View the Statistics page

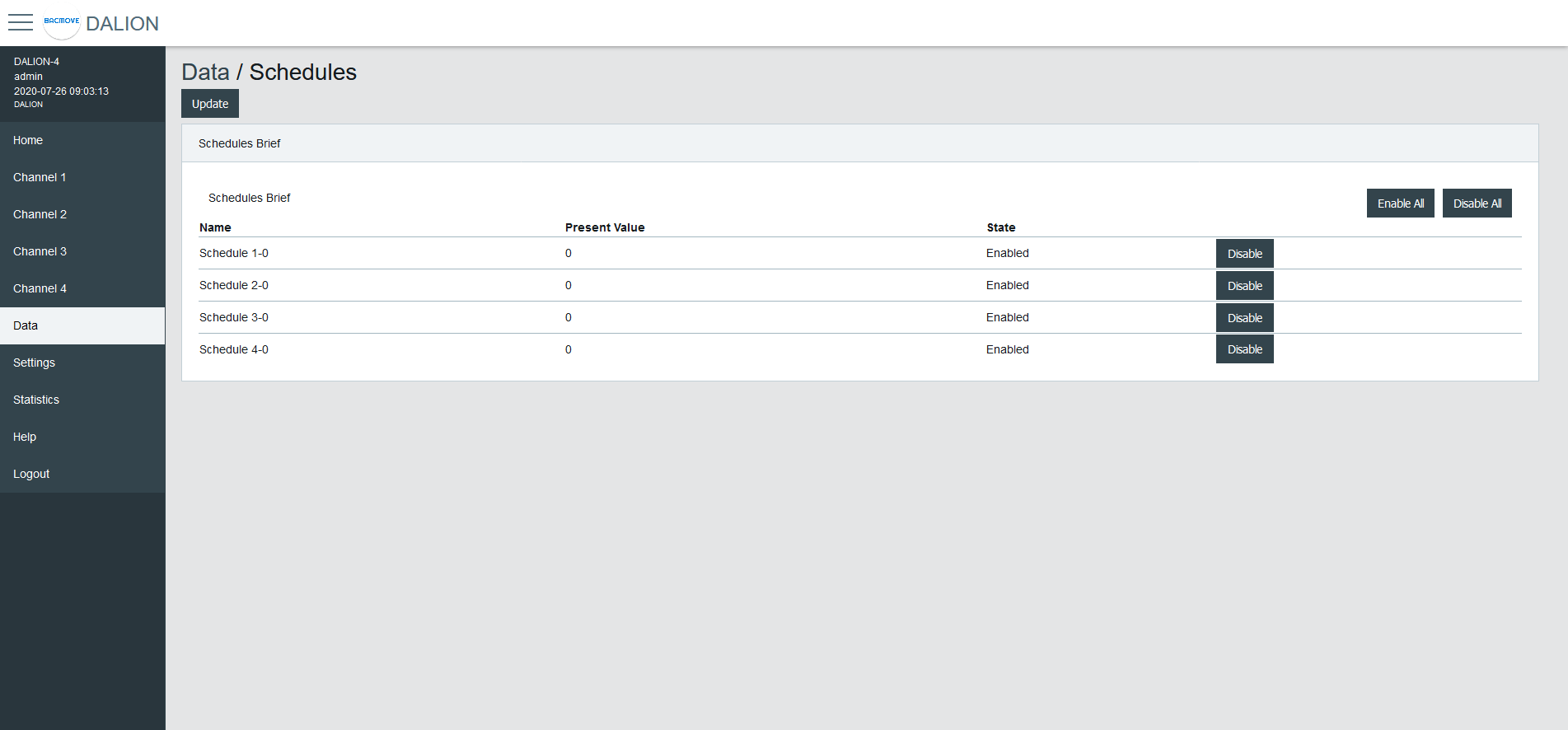click(36, 400)
